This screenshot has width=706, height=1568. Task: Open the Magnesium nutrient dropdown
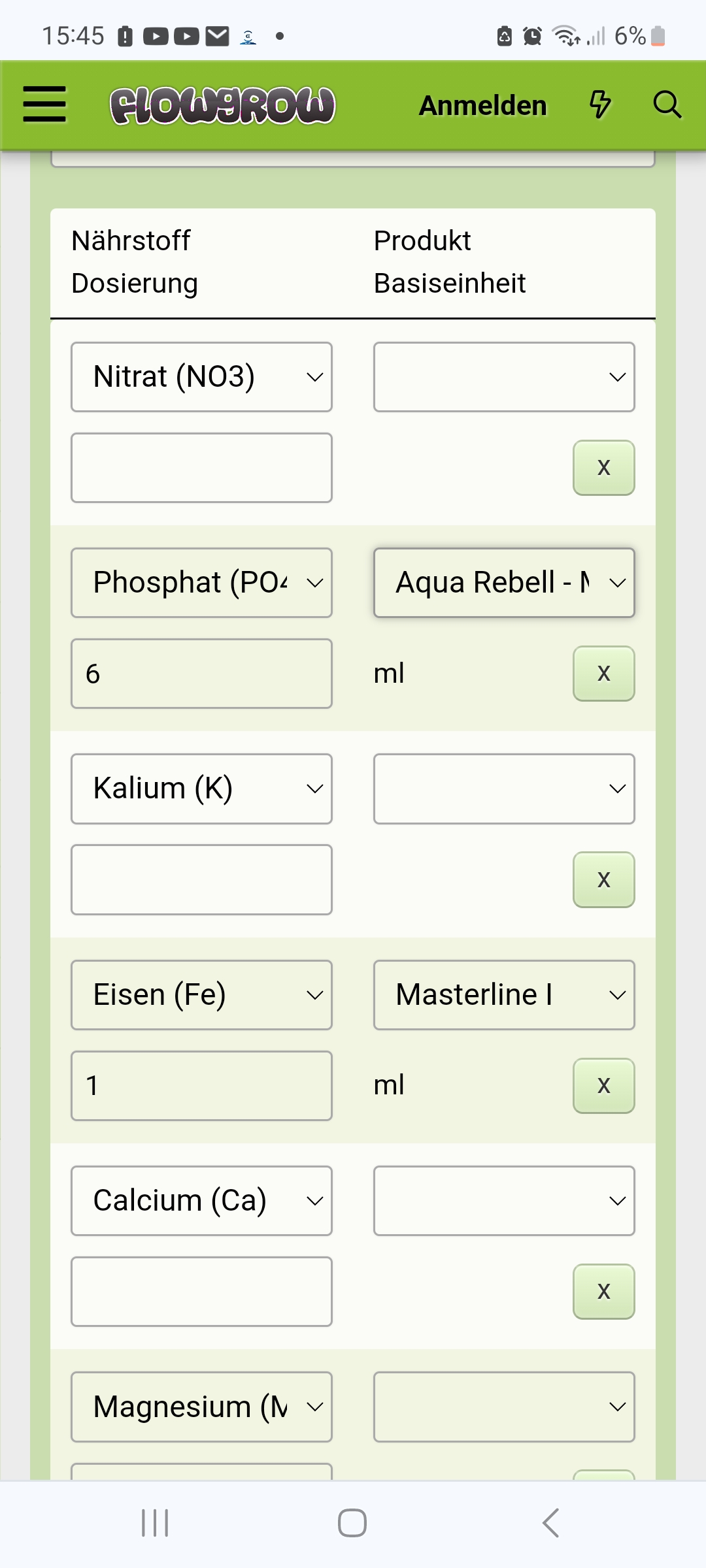201,1407
